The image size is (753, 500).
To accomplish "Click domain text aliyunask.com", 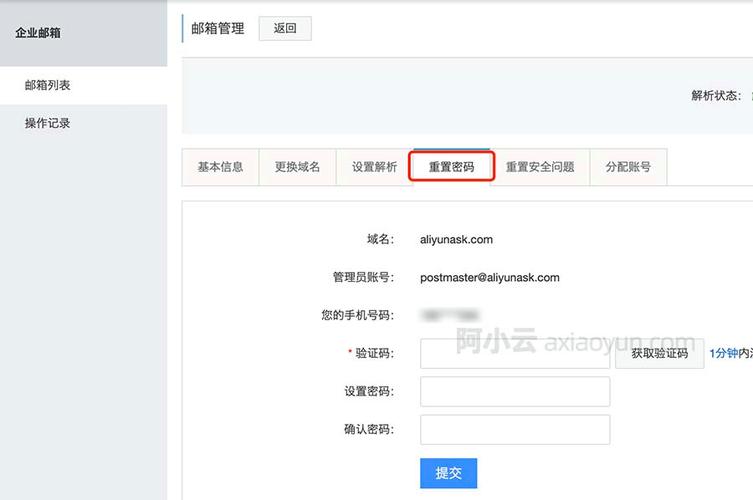I will [456, 239].
